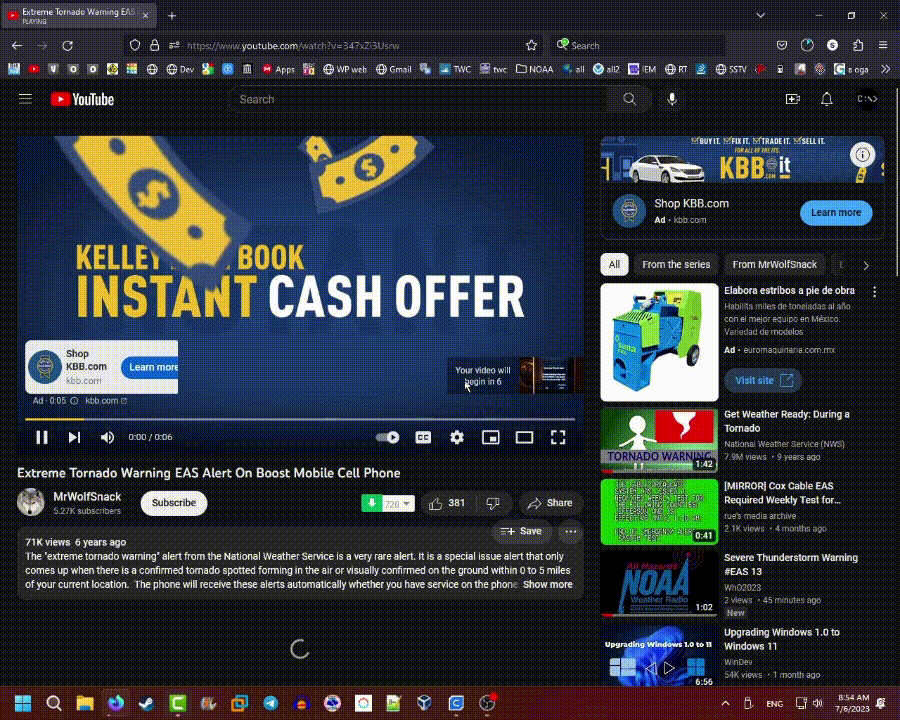Select the From MrWolfSnack chip
Screen dimensions: 900x720
pos(774,265)
